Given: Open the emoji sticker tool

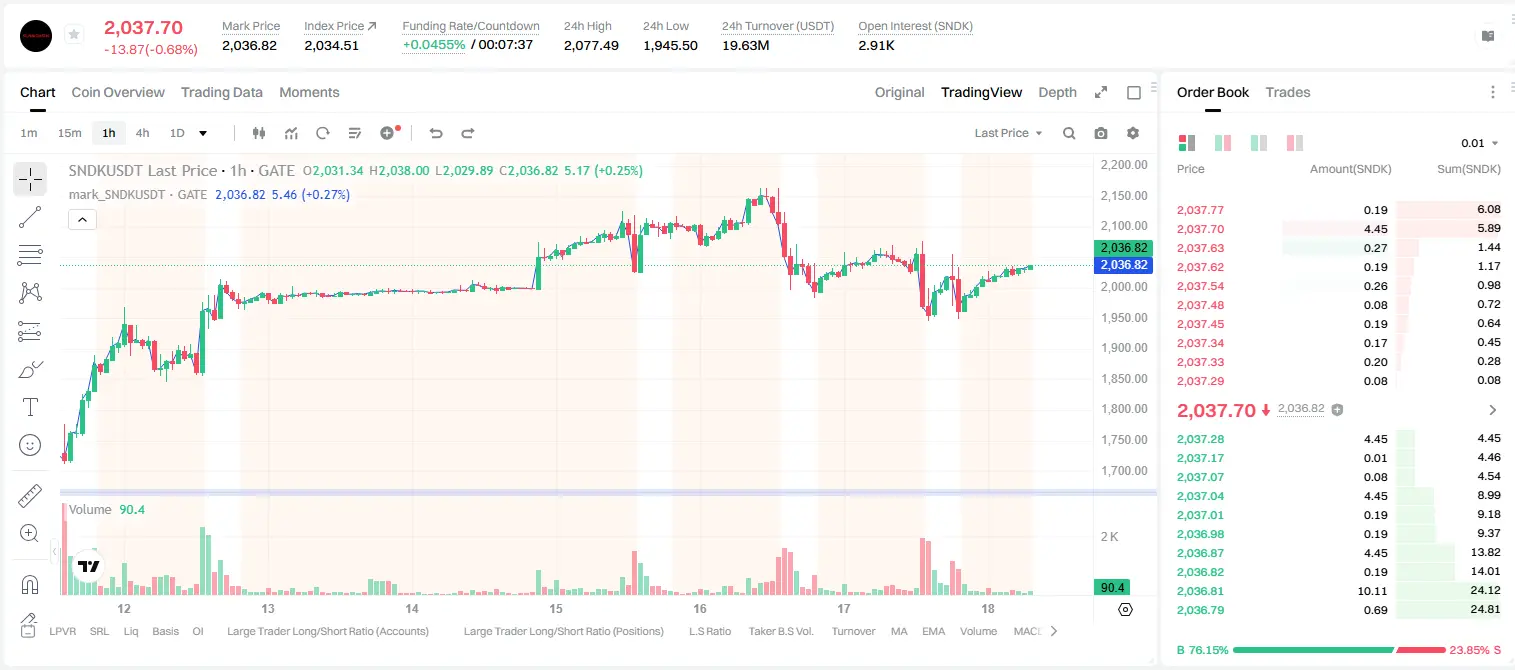Looking at the screenshot, I should point(30,445).
